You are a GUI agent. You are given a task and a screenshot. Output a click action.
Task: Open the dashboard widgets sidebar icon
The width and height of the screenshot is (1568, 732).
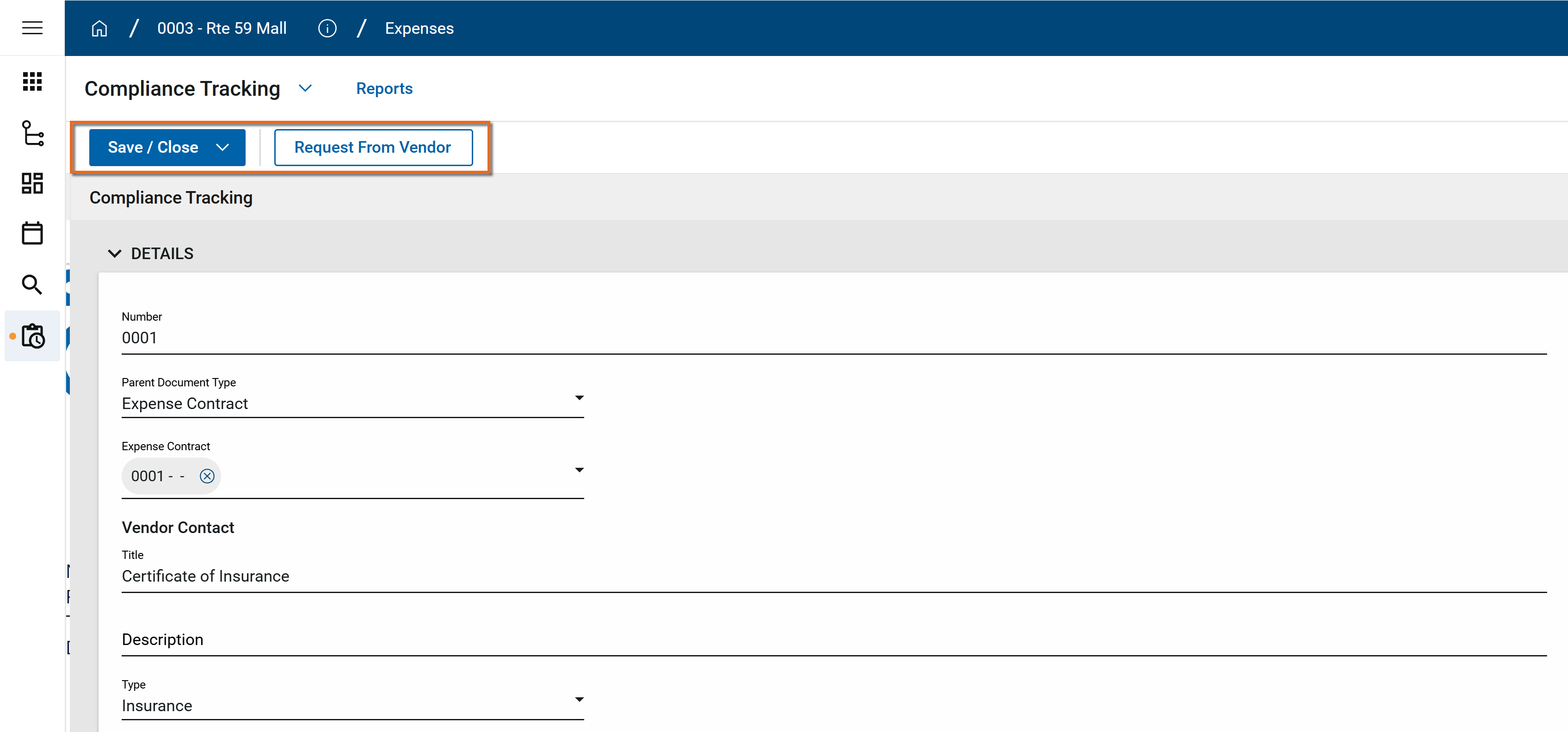click(32, 183)
